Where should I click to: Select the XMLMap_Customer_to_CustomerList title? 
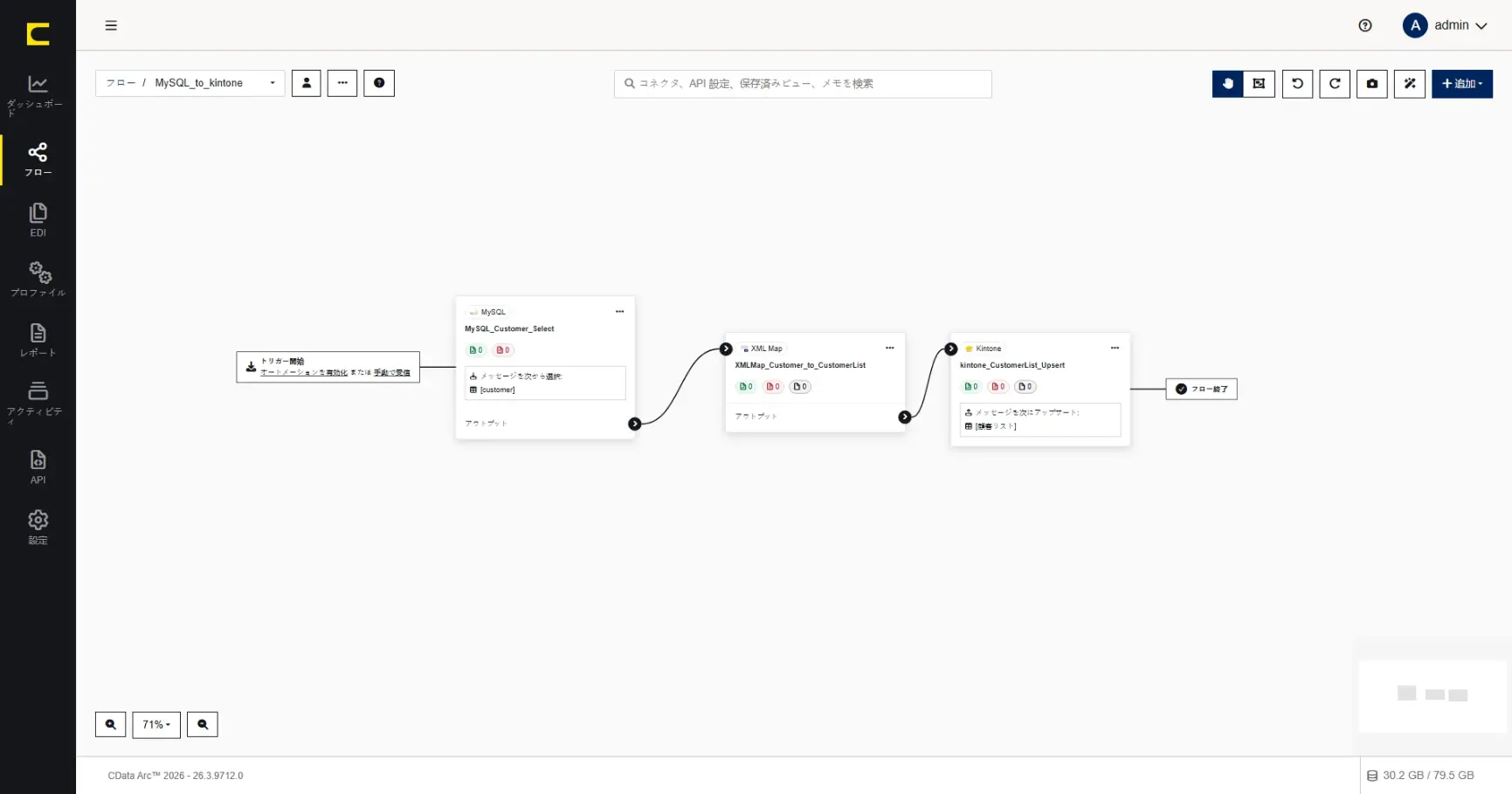click(800, 365)
